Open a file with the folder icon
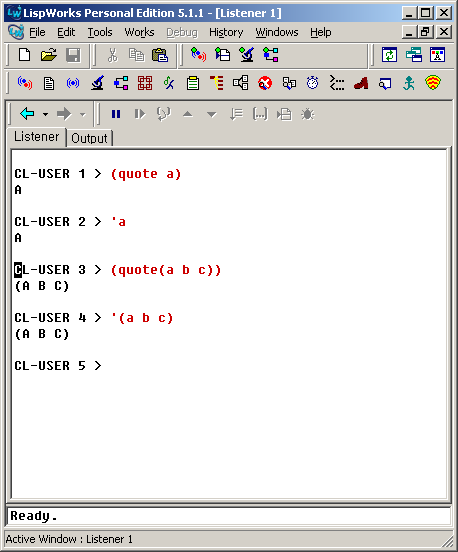Screen dimensions: 458x552 (x=49, y=55)
